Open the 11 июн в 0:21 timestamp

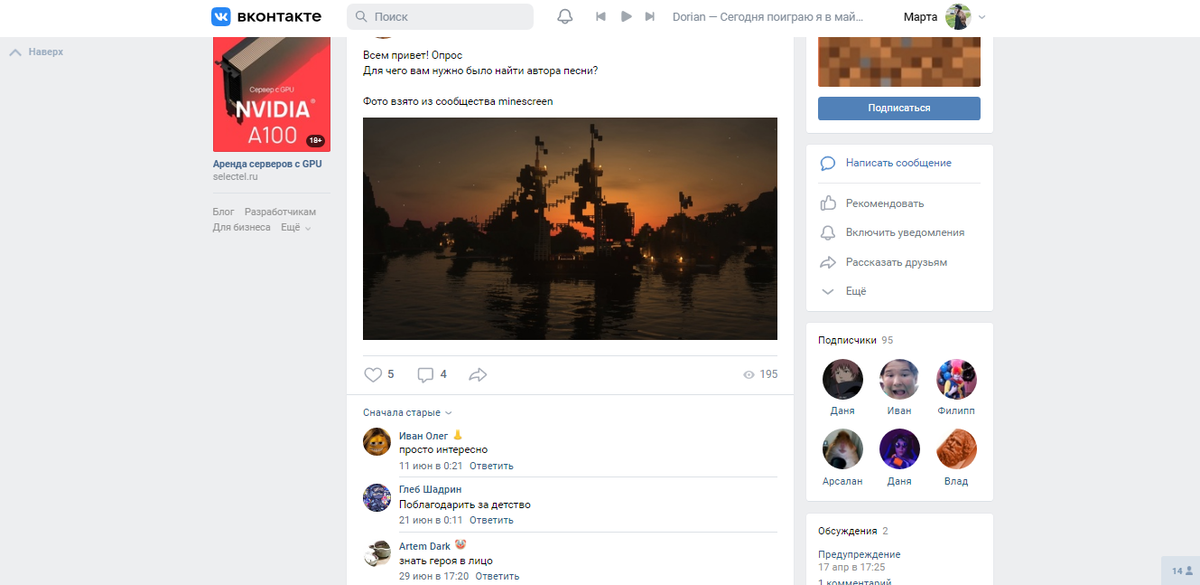(x=430, y=466)
